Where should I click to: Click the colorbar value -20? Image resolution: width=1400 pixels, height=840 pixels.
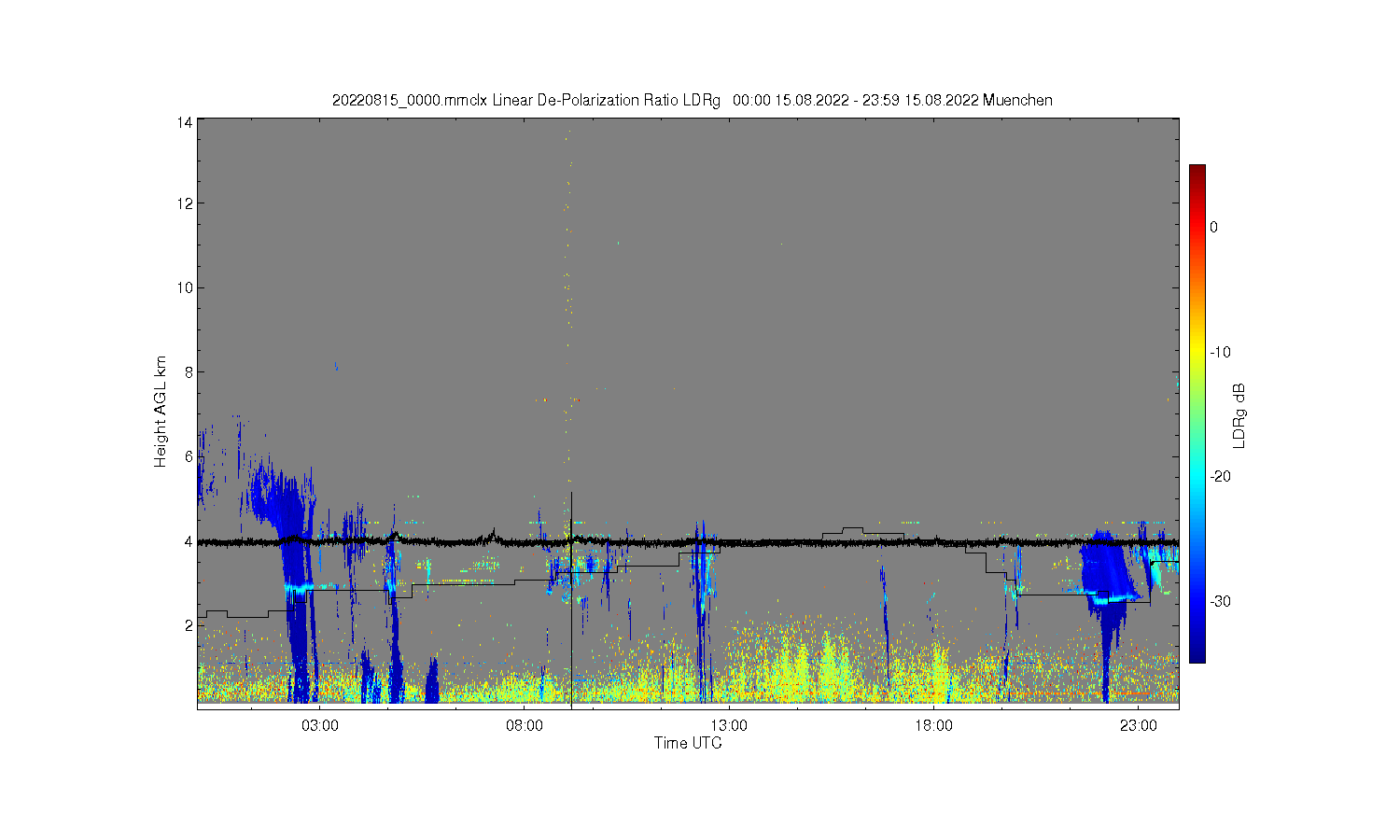tap(1220, 476)
